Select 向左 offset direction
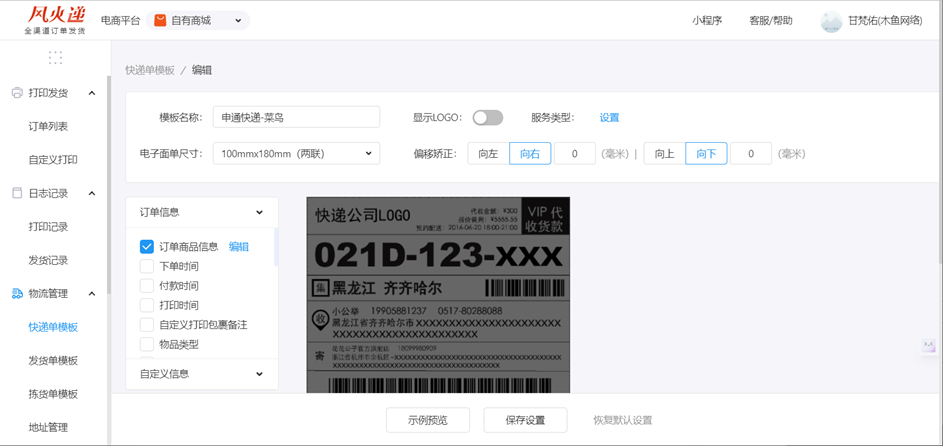The height and width of the screenshot is (446, 943). [488, 154]
